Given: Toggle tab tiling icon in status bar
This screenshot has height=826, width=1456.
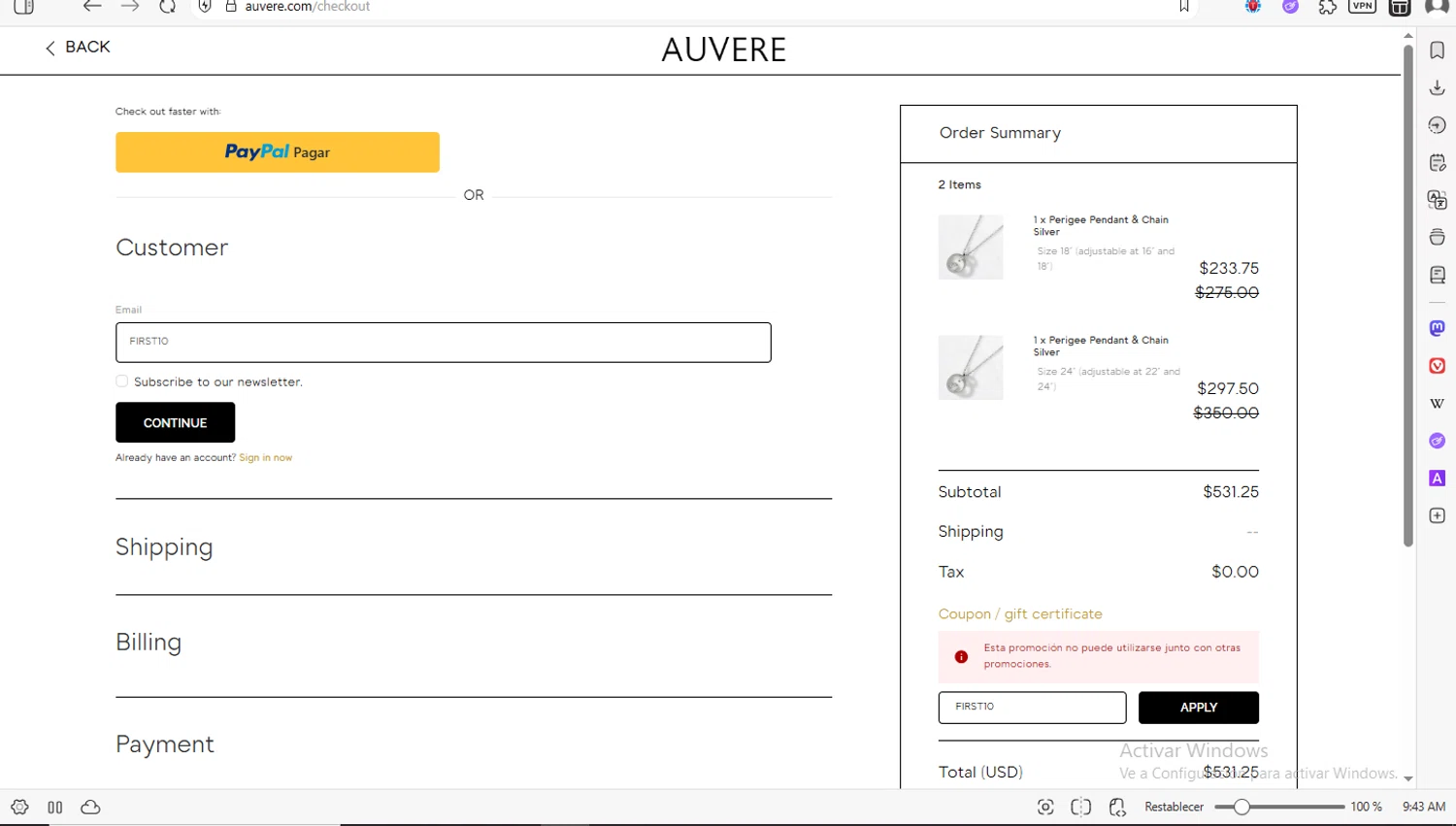Looking at the screenshot, I should (x=55, y=808).
